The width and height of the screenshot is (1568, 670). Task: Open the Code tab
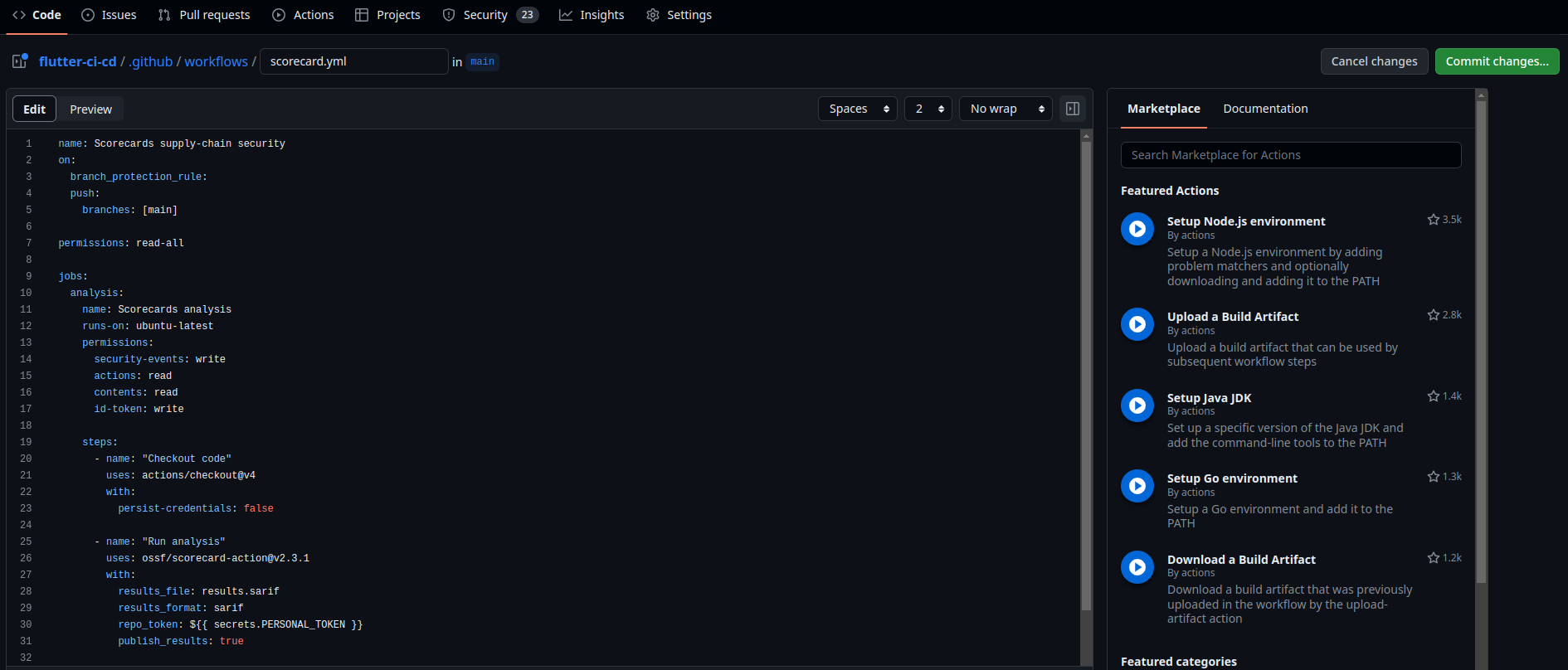[x=37, y=15]
